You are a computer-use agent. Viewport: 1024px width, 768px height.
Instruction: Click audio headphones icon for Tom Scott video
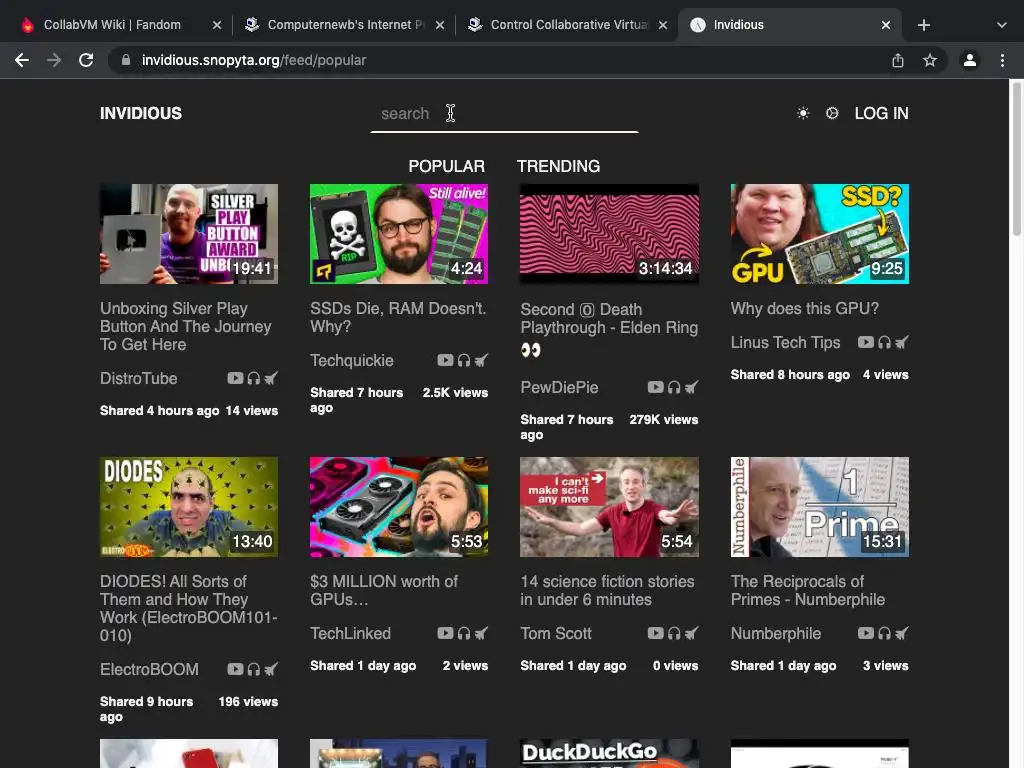(674, 633)
